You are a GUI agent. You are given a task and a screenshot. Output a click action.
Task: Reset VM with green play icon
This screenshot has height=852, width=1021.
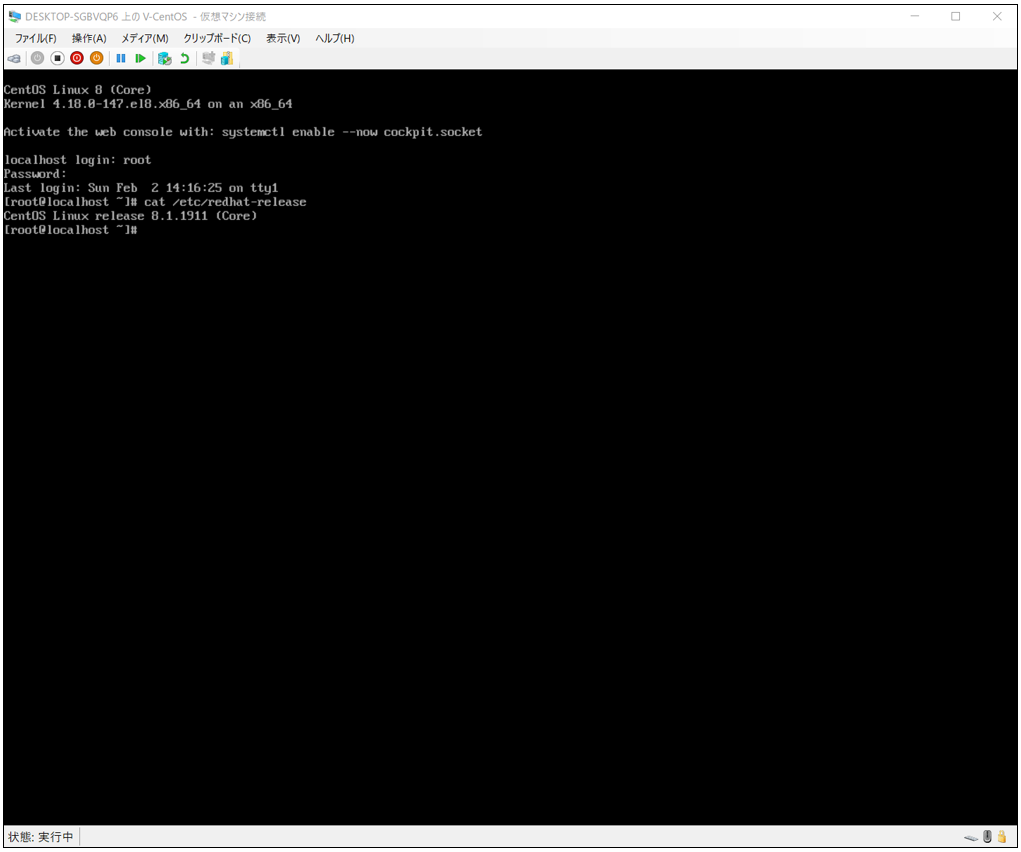(x=140, y=59)
